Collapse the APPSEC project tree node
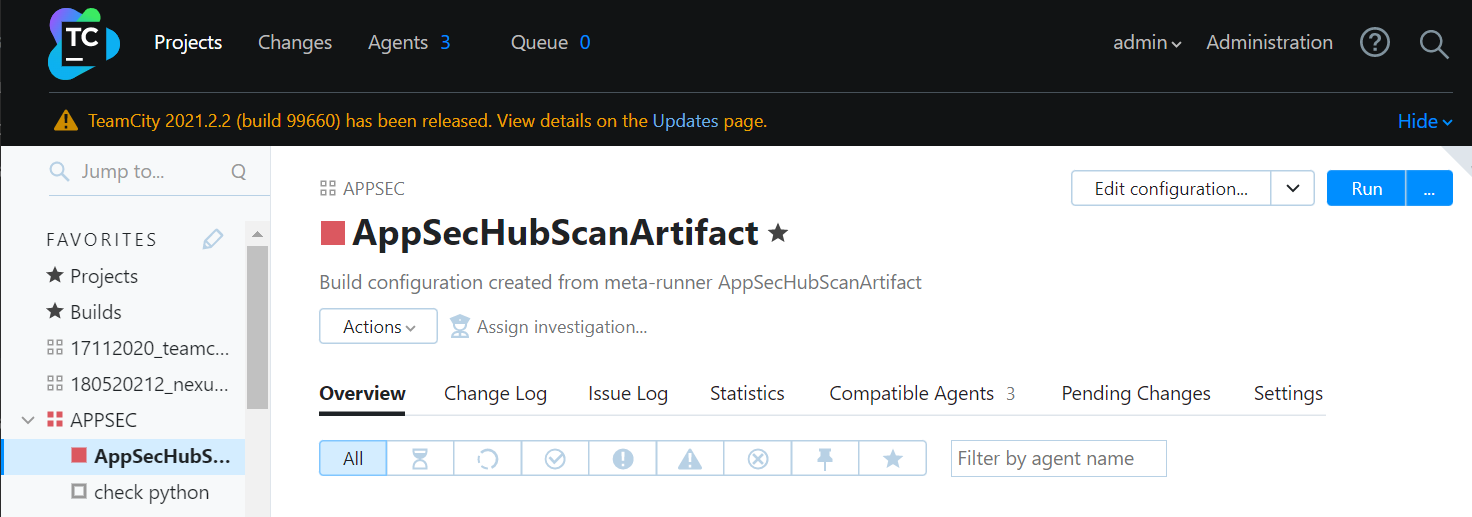The height and width of the screenshot is (517, 1472). click(28, 420)
